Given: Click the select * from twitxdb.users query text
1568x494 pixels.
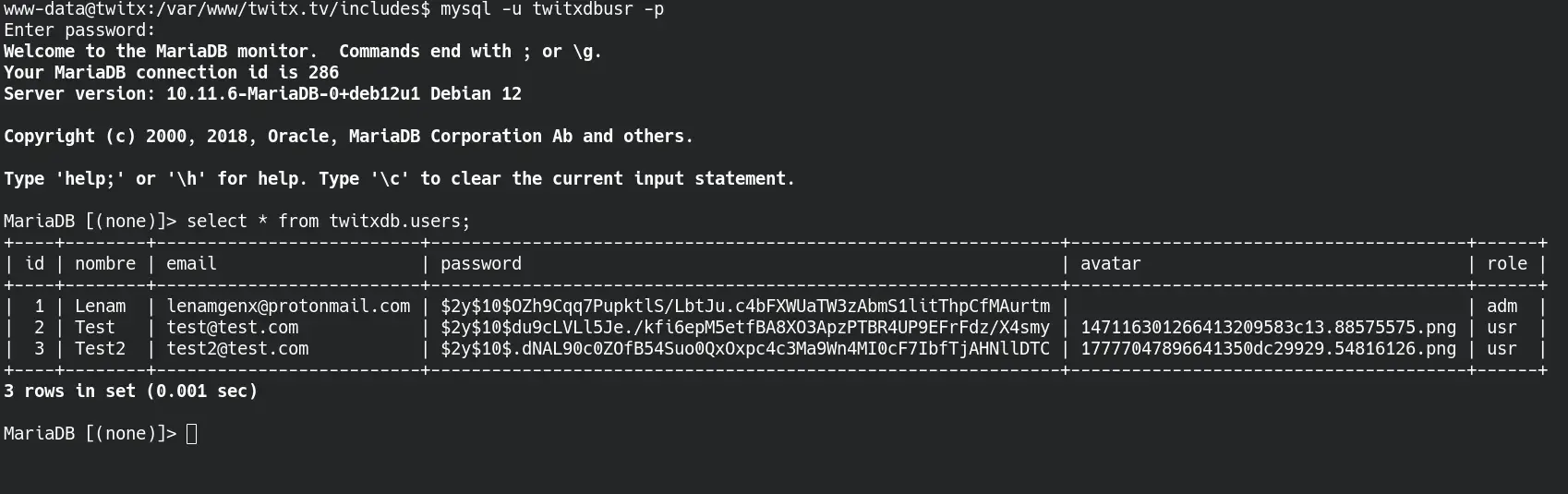Looking at the screenshot, I should pos(329,221).
